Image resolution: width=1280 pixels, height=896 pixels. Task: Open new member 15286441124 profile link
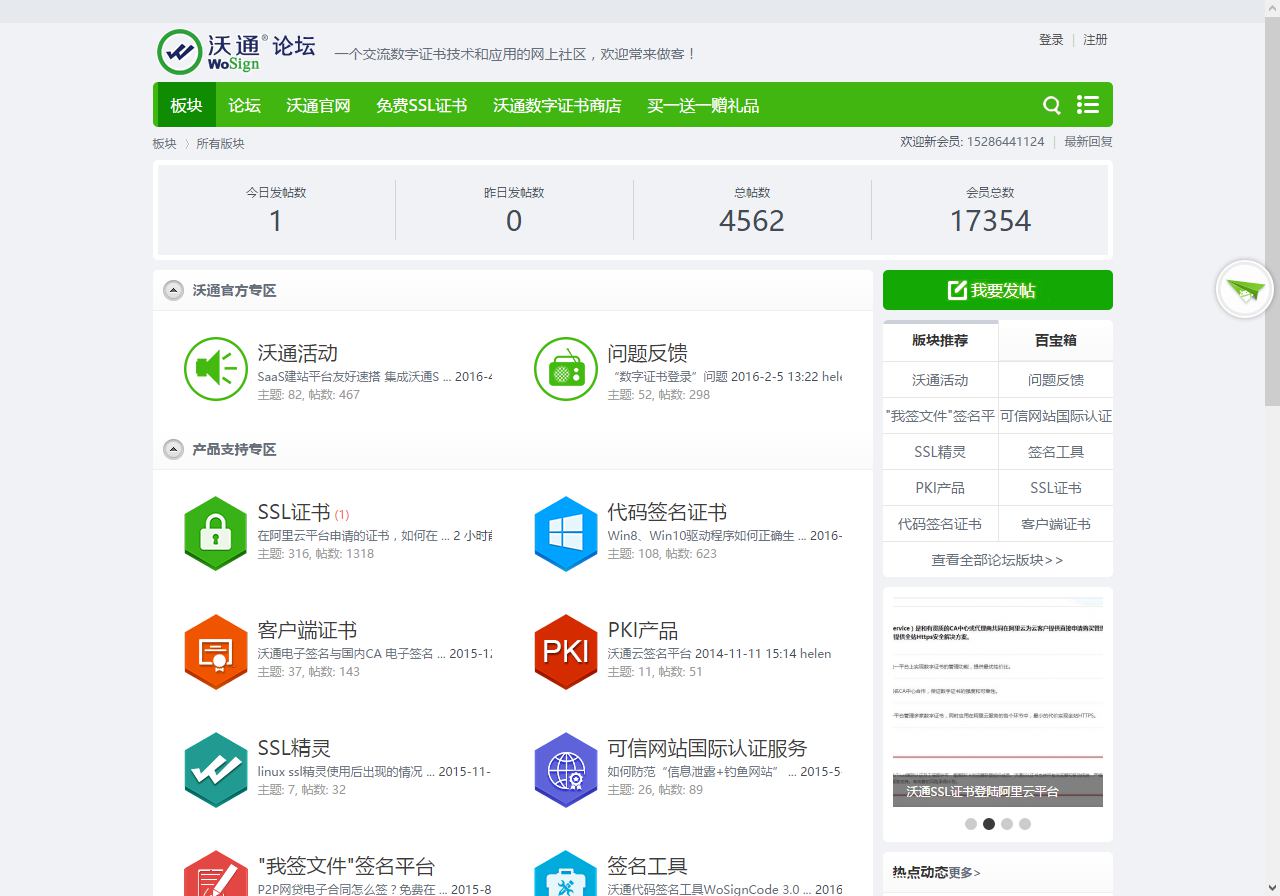point(1005,142)
